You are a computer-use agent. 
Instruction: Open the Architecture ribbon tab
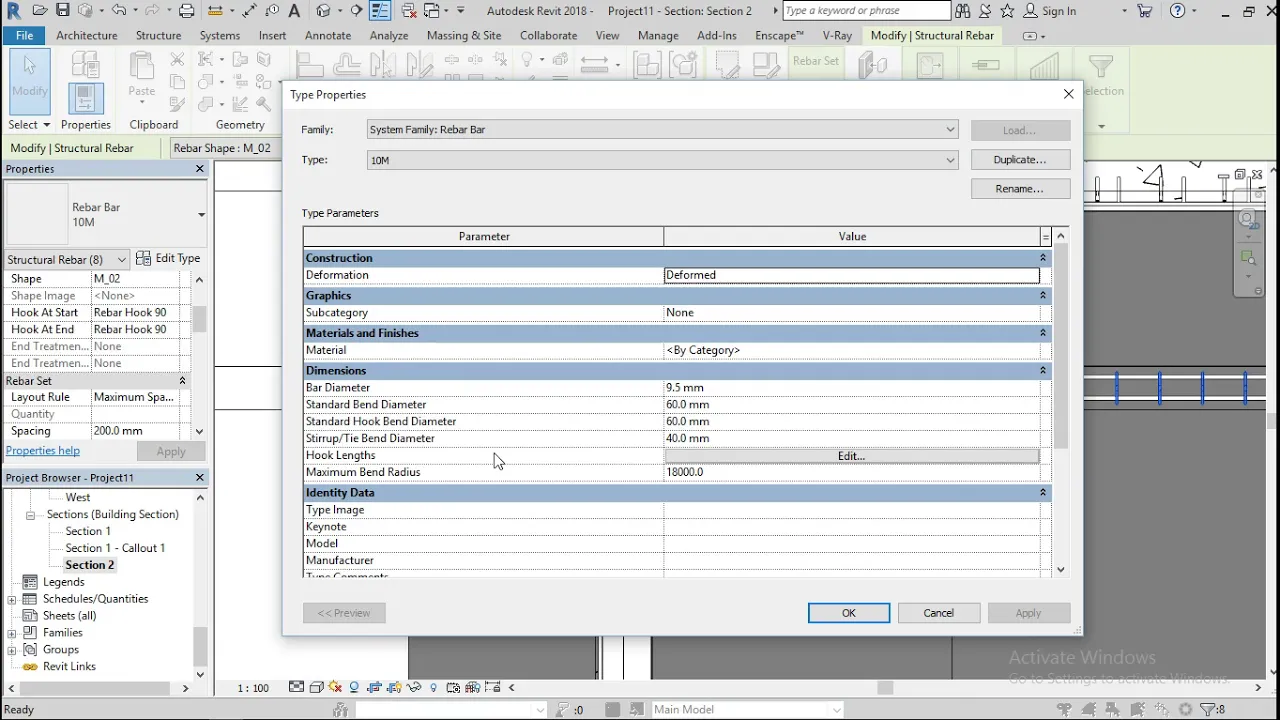click(87, 35)
